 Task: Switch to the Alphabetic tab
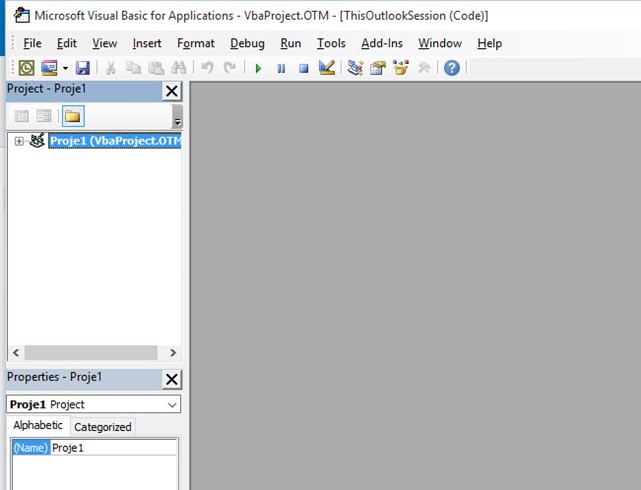coord(38,426)
